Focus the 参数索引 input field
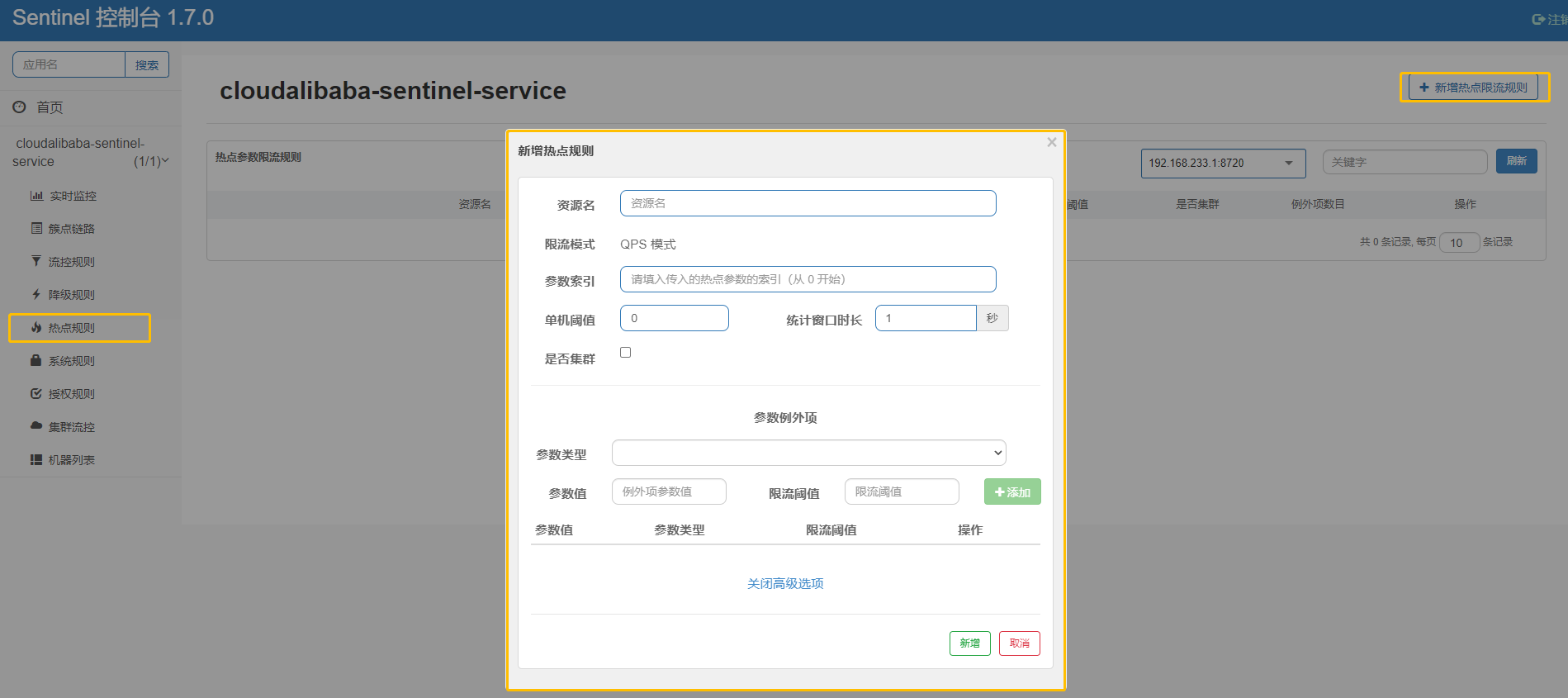The image size is (1568, 698). pyautogui.click(x=808, y=279)
